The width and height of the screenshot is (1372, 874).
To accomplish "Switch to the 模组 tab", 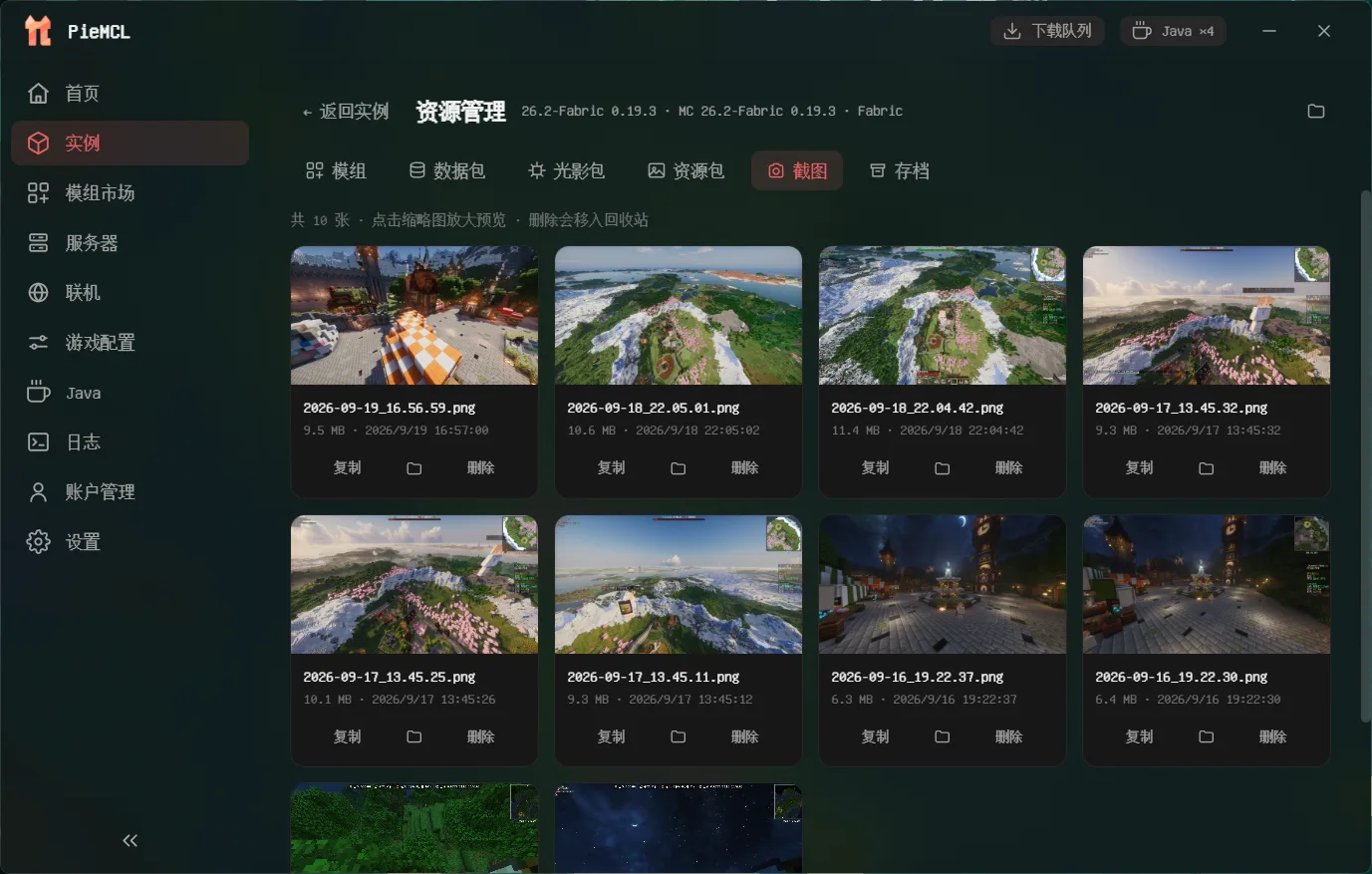I will pyautogui.click(x=336, y=170).
